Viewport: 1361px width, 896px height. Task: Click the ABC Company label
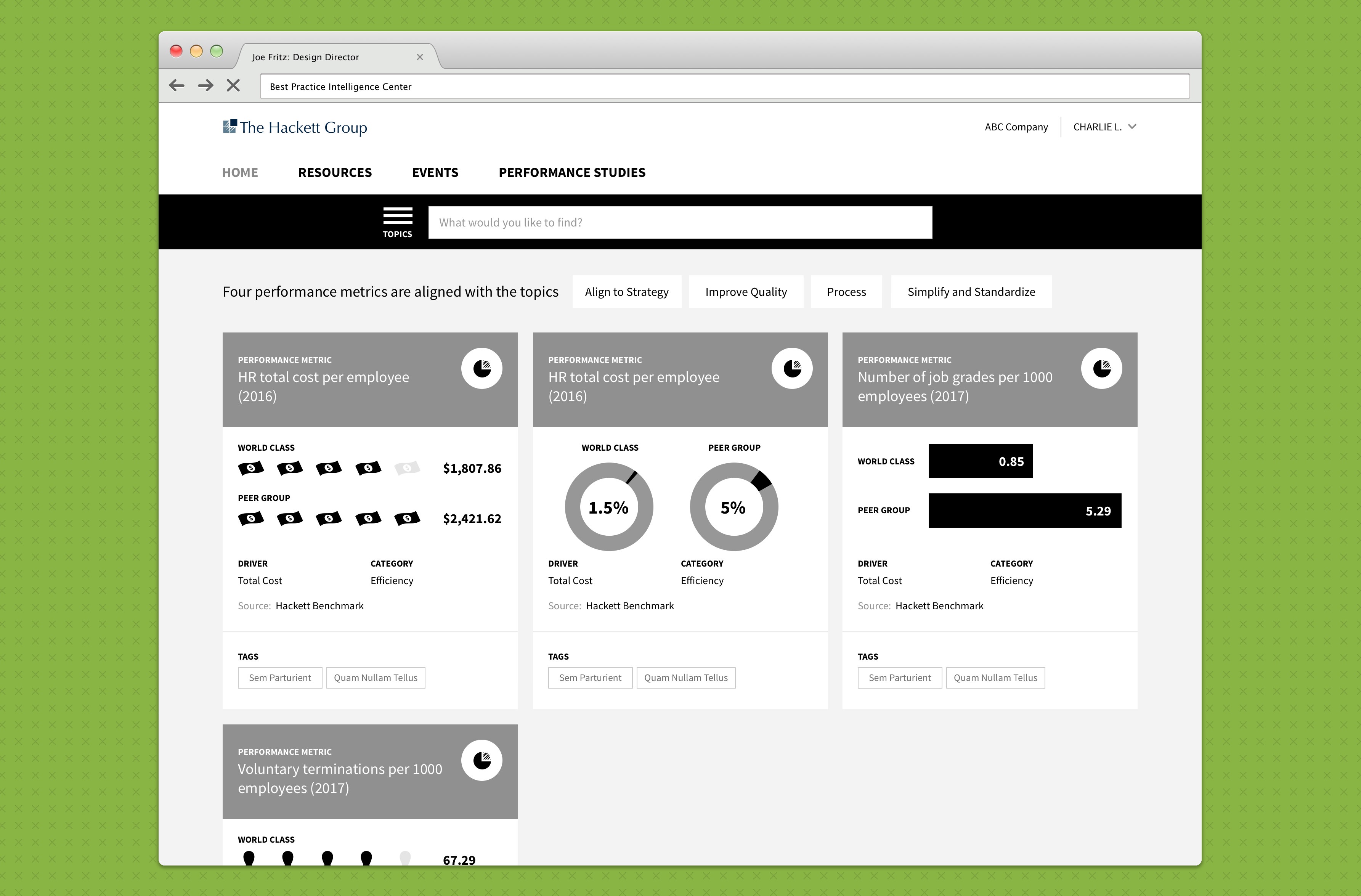coord(1016,127)
